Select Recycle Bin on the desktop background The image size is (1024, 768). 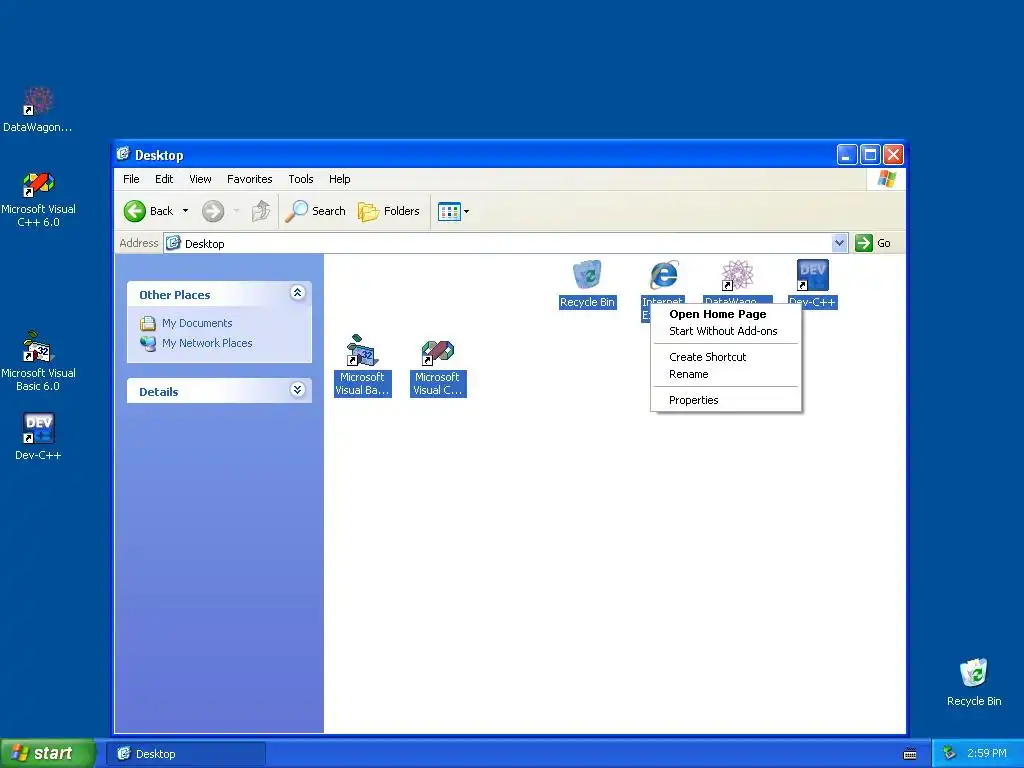974,682
